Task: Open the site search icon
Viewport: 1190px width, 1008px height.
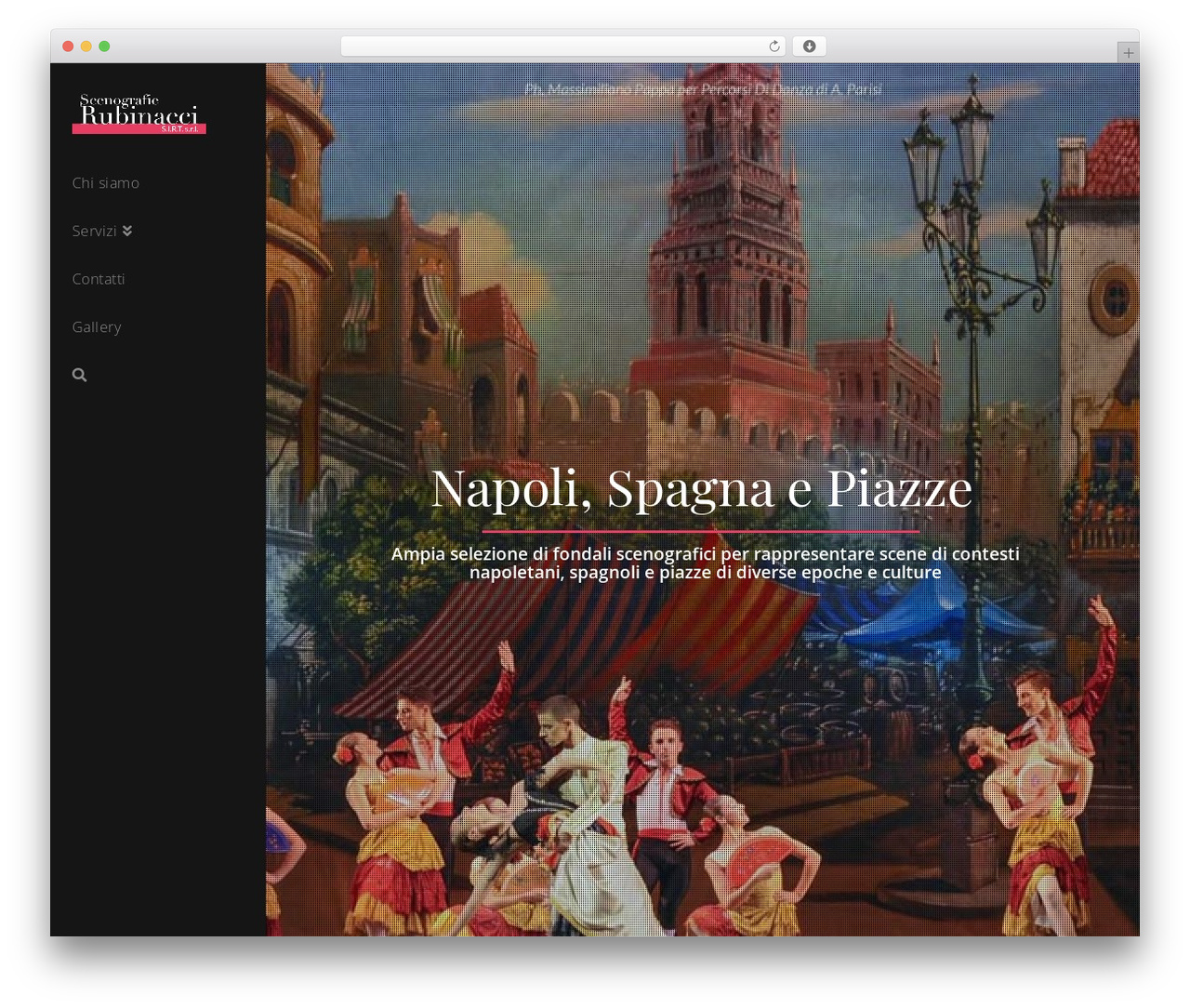Action: (79, 375)
